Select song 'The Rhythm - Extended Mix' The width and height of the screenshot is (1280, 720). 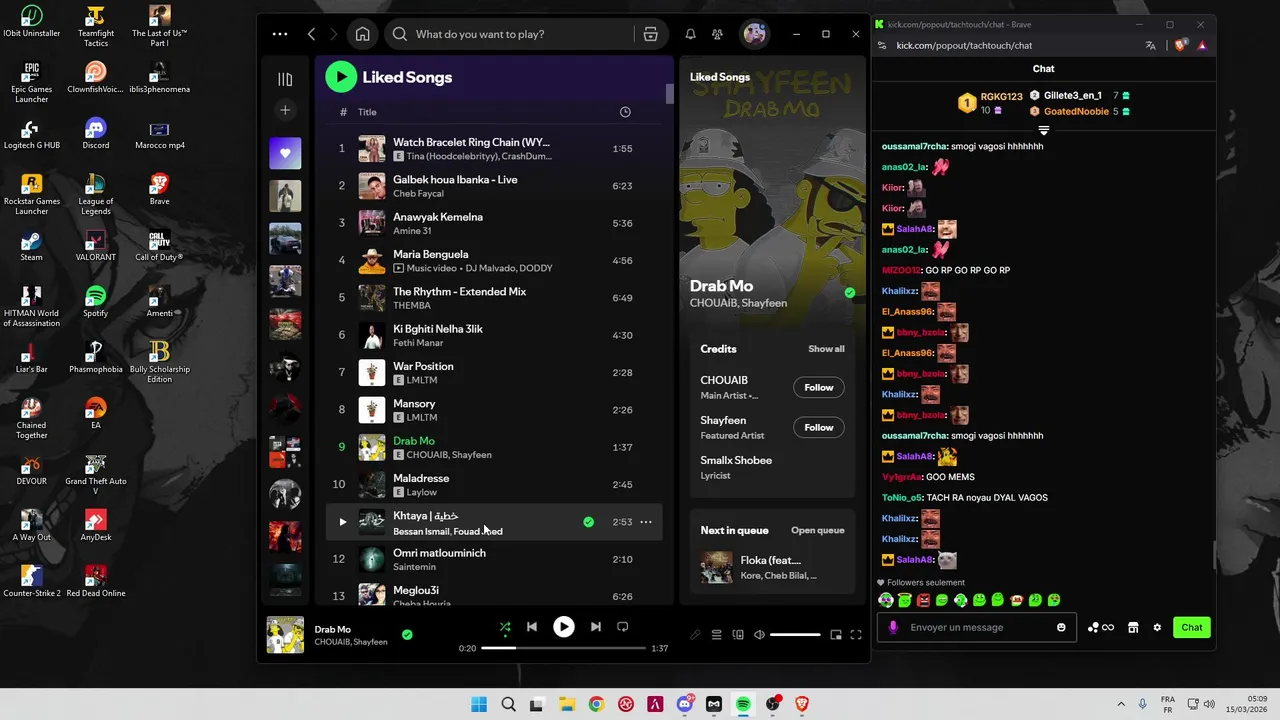(x=459, y=292)
